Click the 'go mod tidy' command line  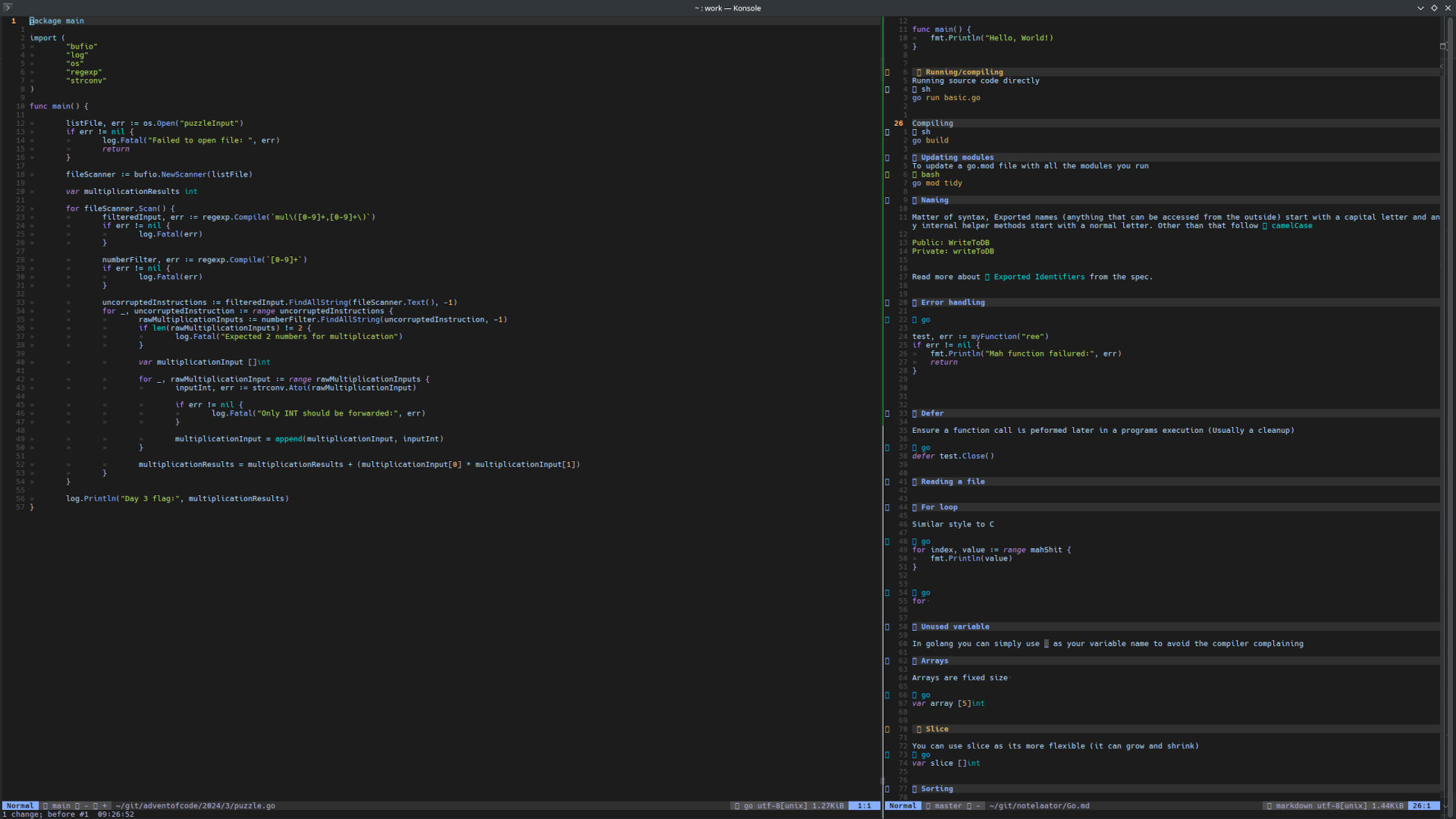pos(937,183)
